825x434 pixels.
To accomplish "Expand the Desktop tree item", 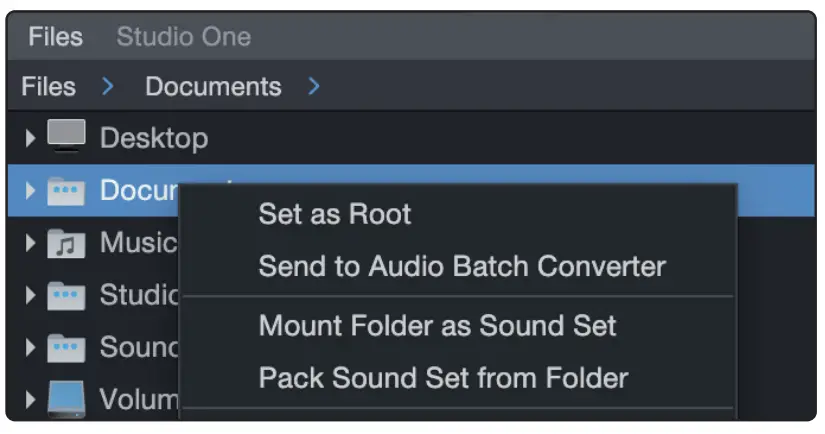I will (x=31, y=139).
